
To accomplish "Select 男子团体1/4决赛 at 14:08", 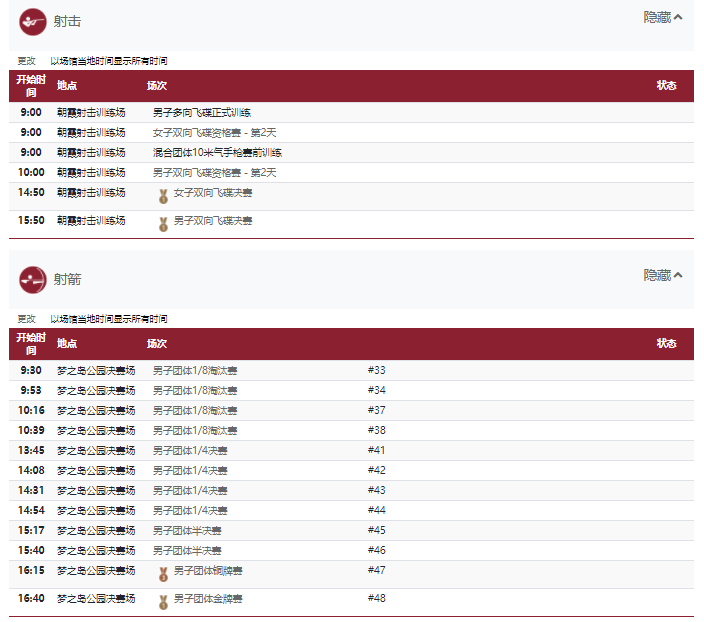I will [x=190, y=471].
